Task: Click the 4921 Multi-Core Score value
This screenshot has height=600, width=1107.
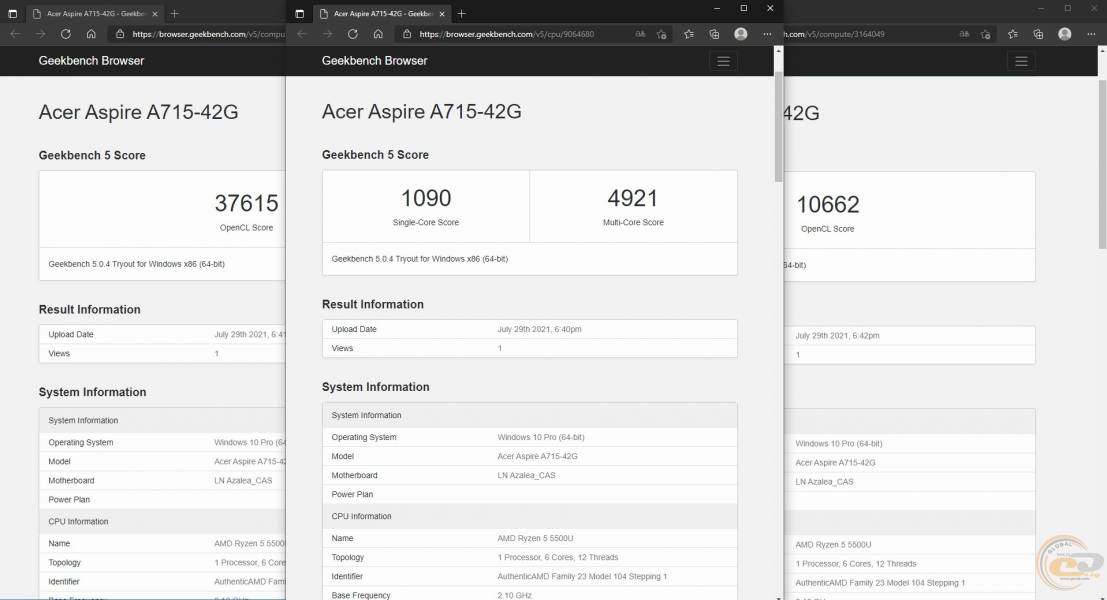Action: [633, 198]
